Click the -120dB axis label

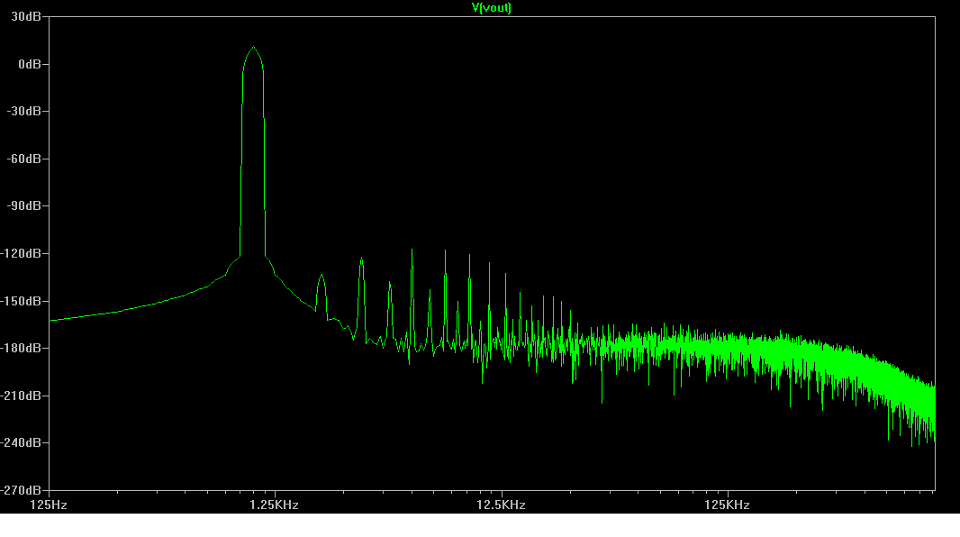pyautogui.click(x=21, y=253)
